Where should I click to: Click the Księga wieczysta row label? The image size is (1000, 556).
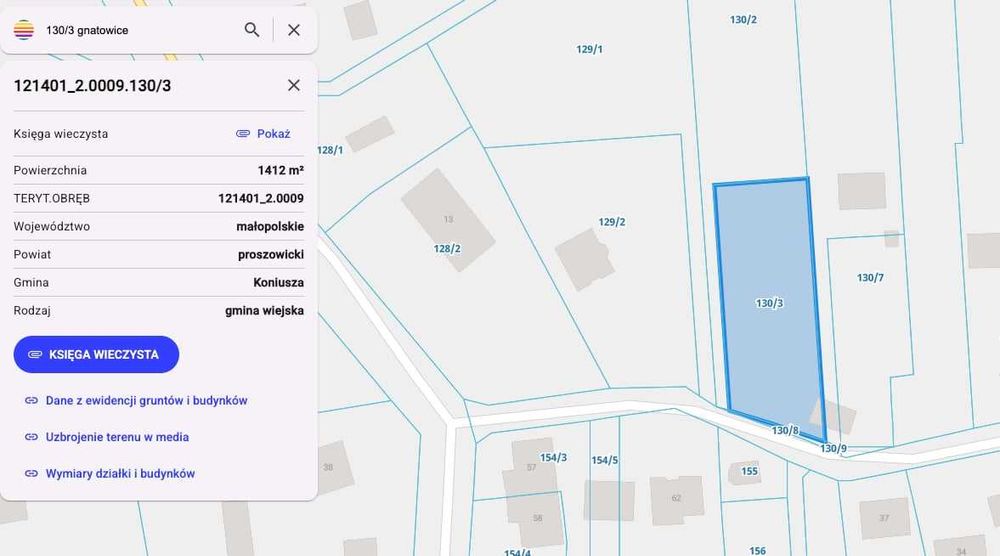[x=61, y=134]
